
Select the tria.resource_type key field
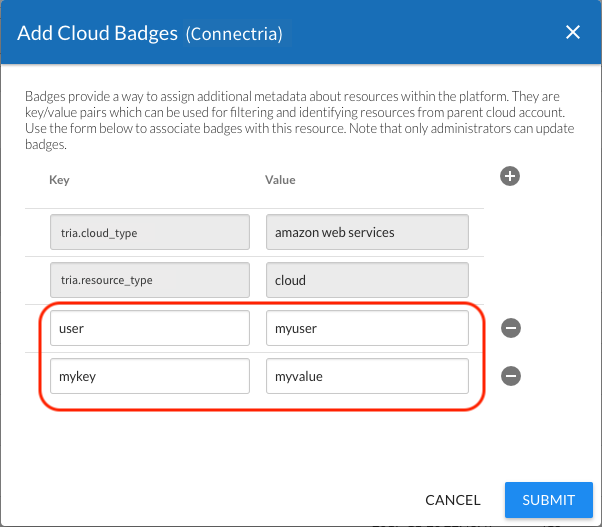(150, 280)
